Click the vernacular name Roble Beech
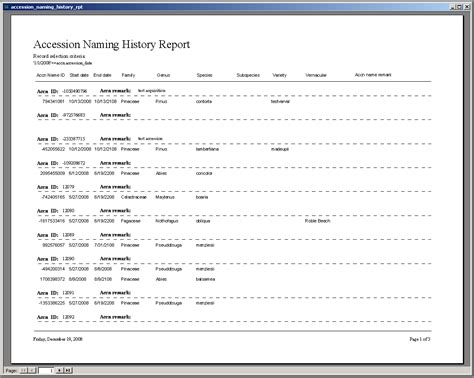 [x=317, y=221]
